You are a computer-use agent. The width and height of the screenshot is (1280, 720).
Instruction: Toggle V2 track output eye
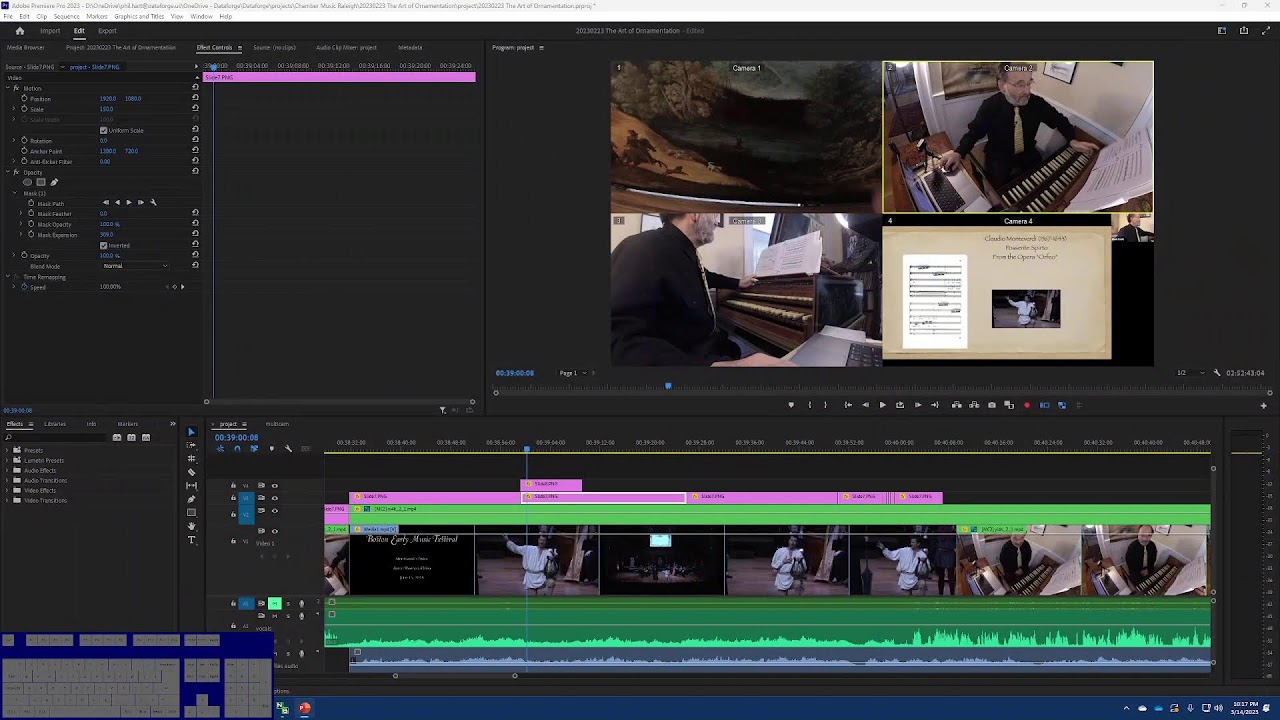tap(274, 510)
